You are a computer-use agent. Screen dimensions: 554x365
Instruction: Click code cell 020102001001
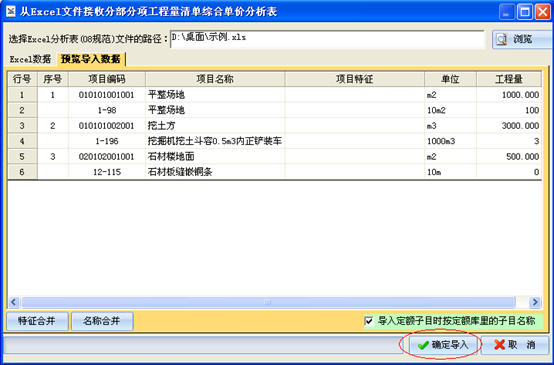tap(107, 157)
